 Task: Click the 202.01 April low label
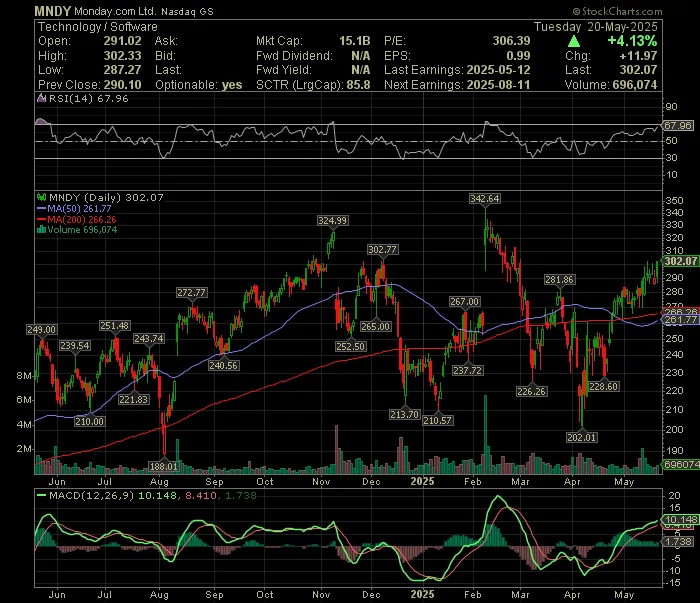click(x=581, y=437)
